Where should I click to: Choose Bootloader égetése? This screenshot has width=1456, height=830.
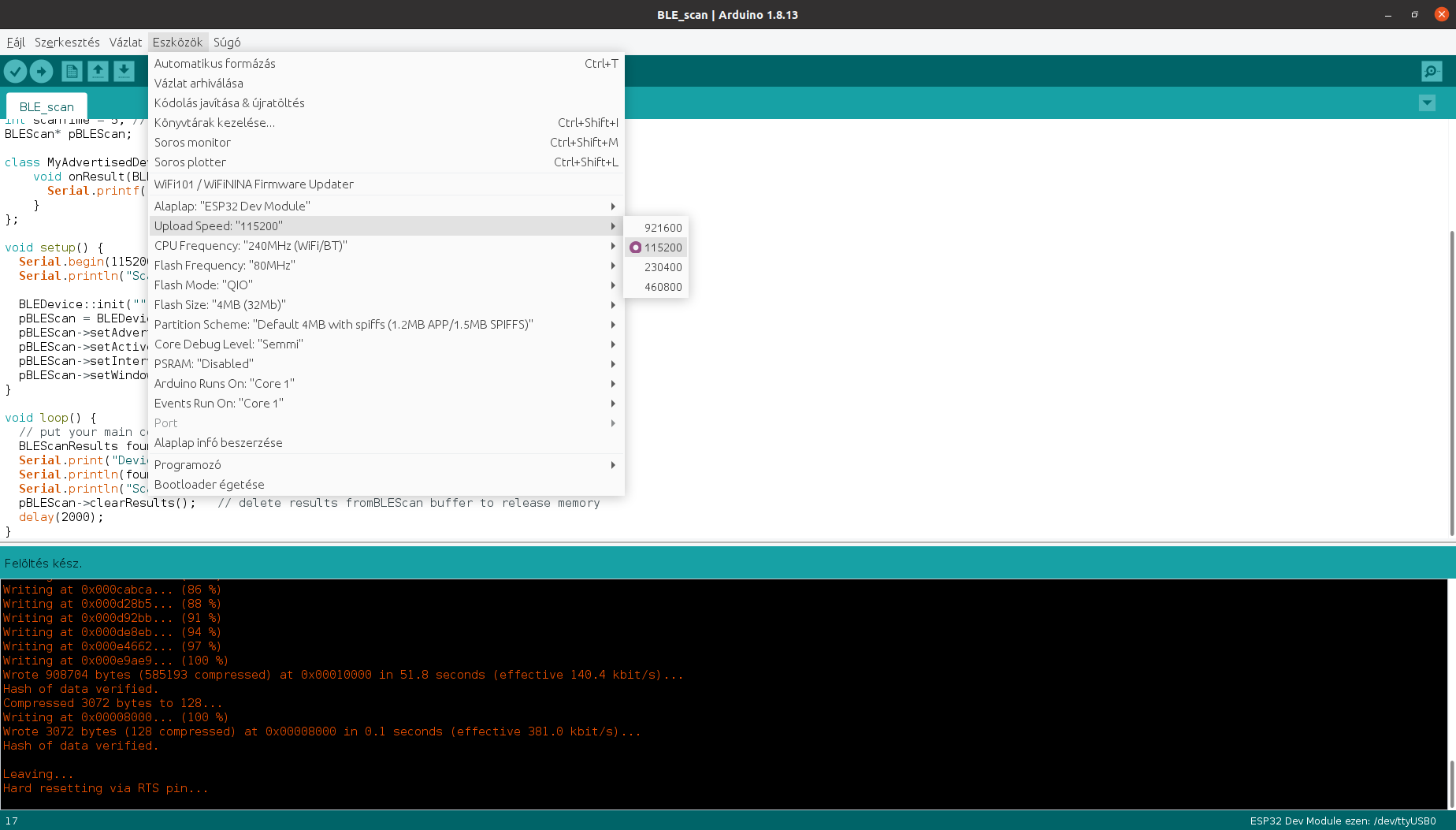tap(386, 485)
